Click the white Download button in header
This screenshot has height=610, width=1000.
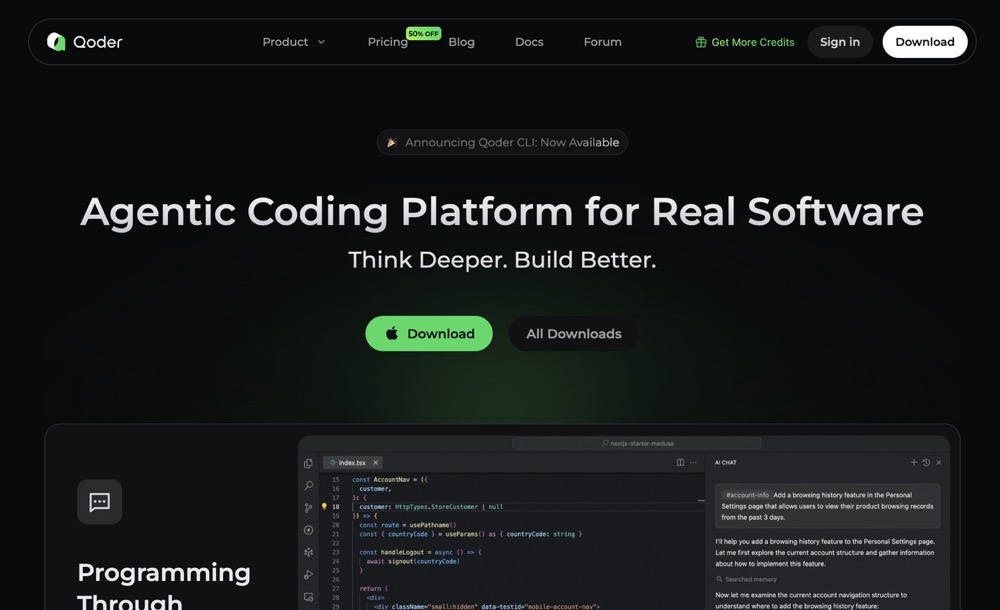[924, 42]
